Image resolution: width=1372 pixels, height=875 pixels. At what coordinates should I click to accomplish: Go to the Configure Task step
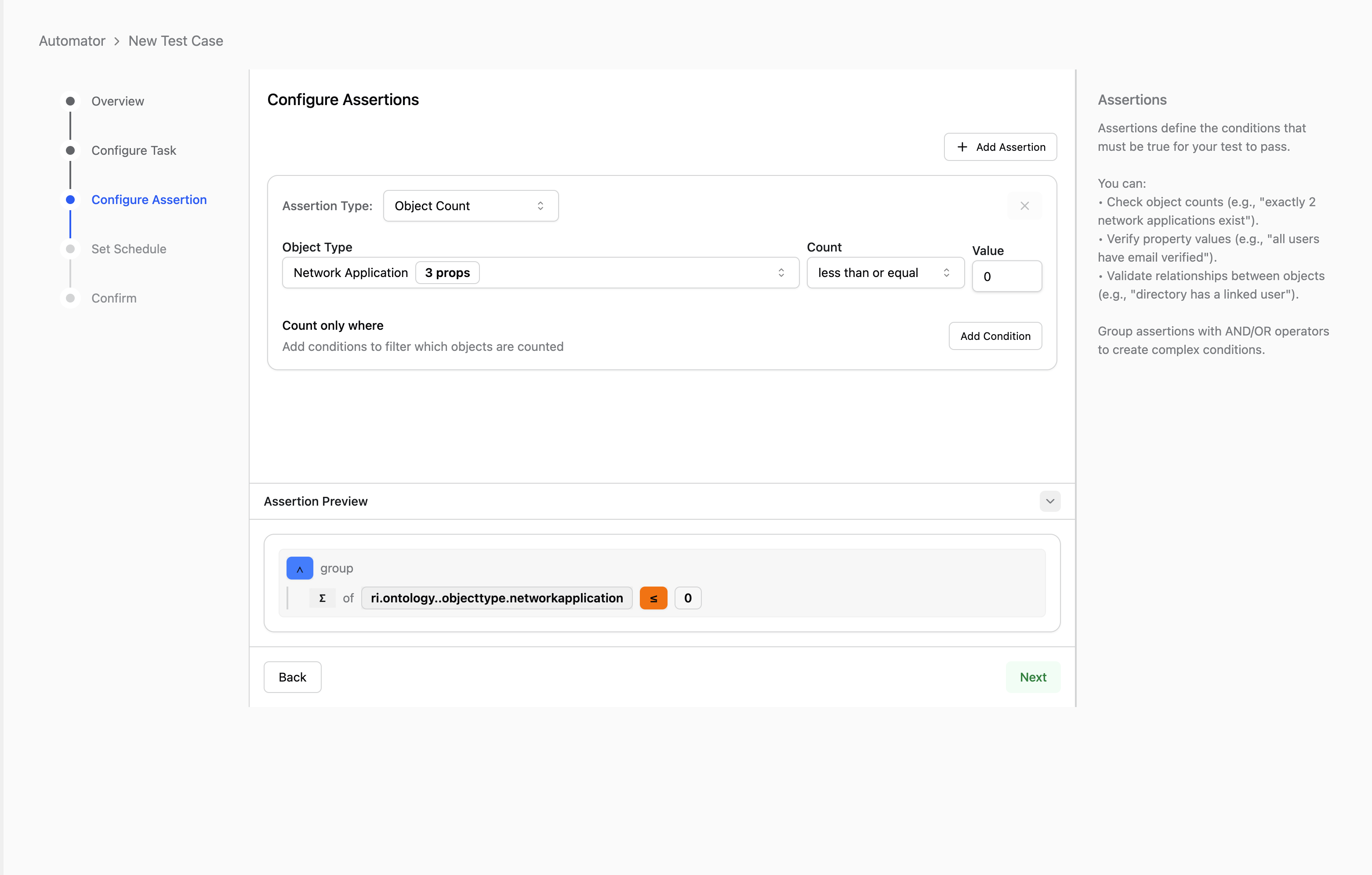[x=133, y=150]
